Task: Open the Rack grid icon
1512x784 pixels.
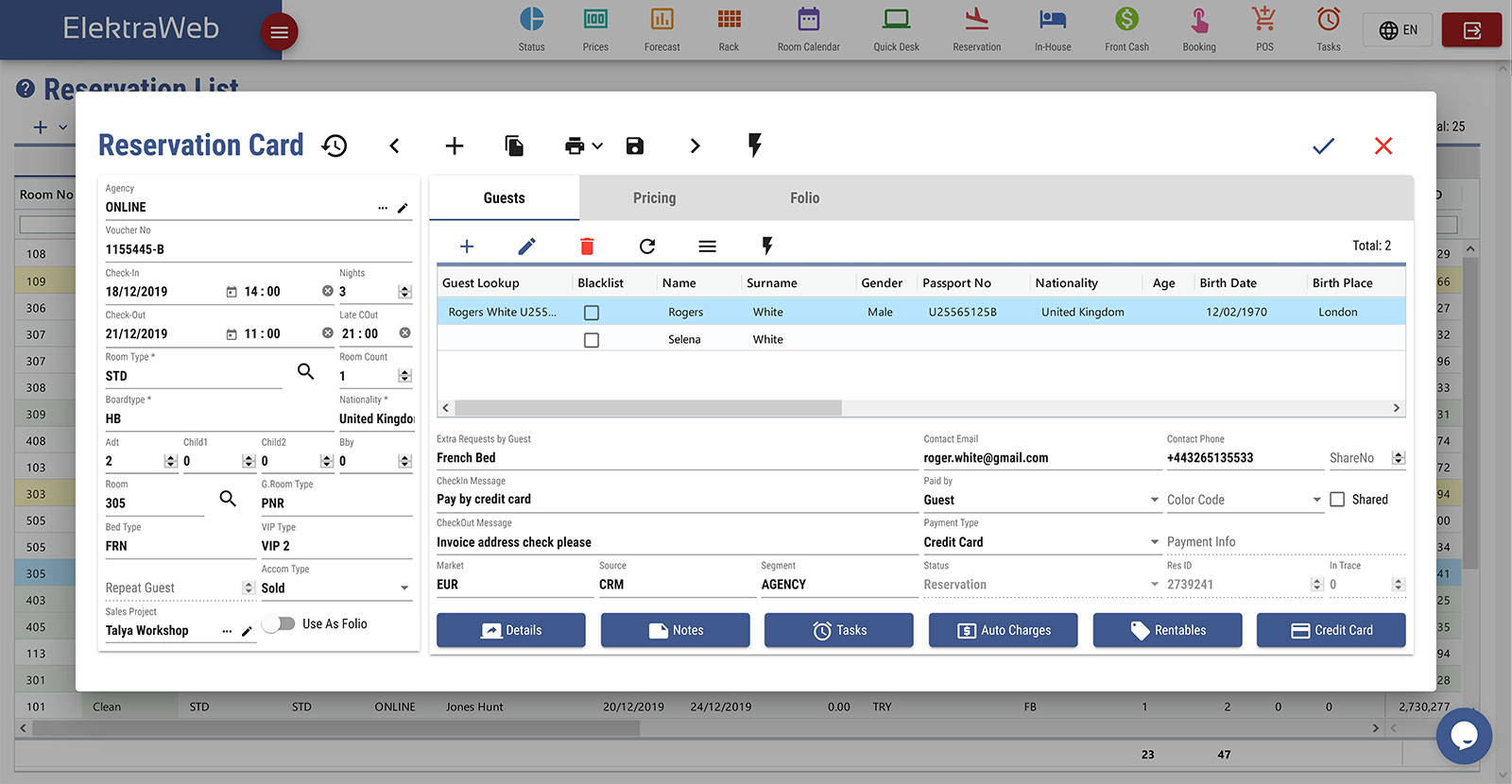Action: 729,19
